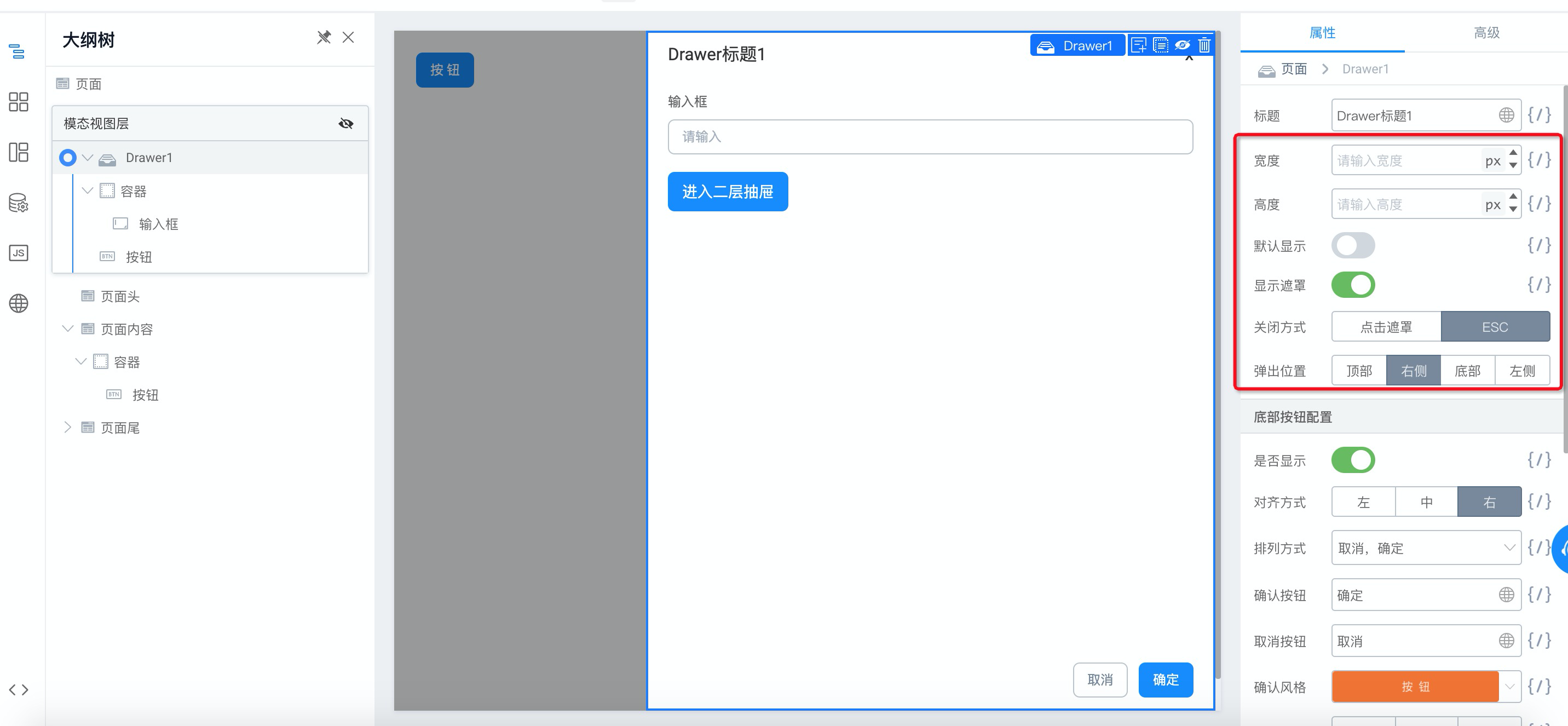Click the drawer cancel button
Screen dimensions: 1568x726
[1099, 680]
